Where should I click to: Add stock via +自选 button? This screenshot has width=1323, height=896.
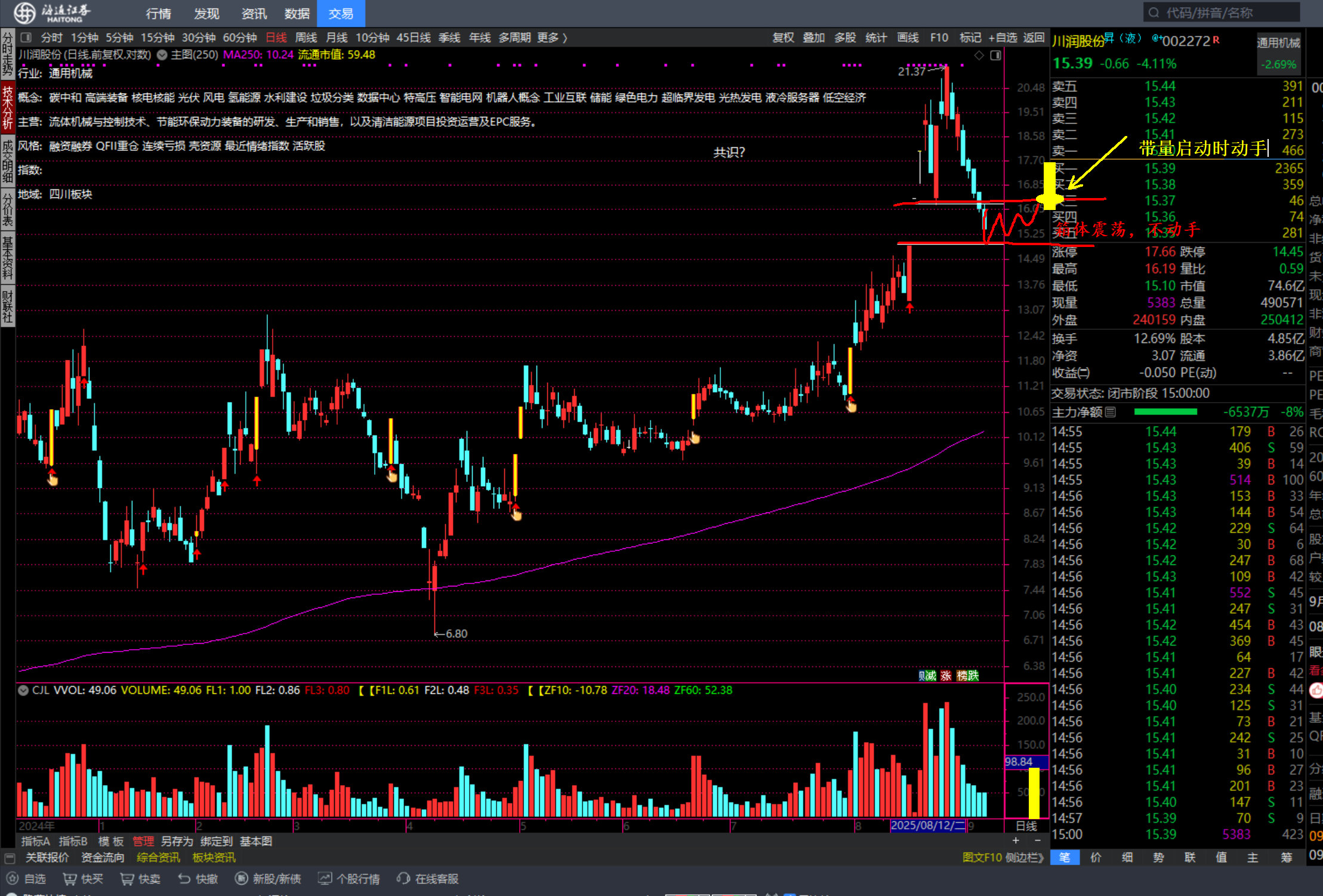pos(1003,38)
